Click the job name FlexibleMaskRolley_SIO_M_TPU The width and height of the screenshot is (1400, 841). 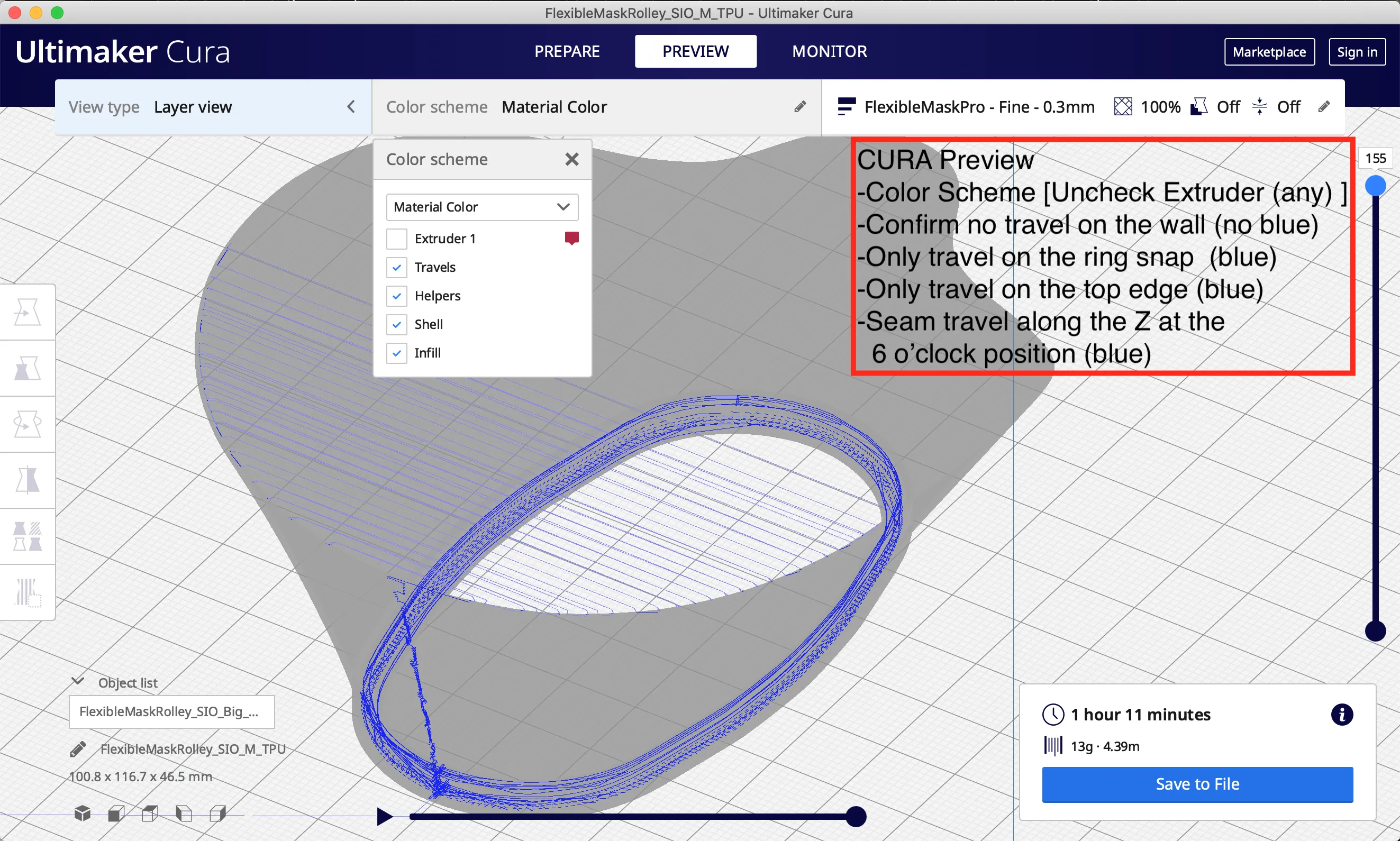tap(193, 749)
